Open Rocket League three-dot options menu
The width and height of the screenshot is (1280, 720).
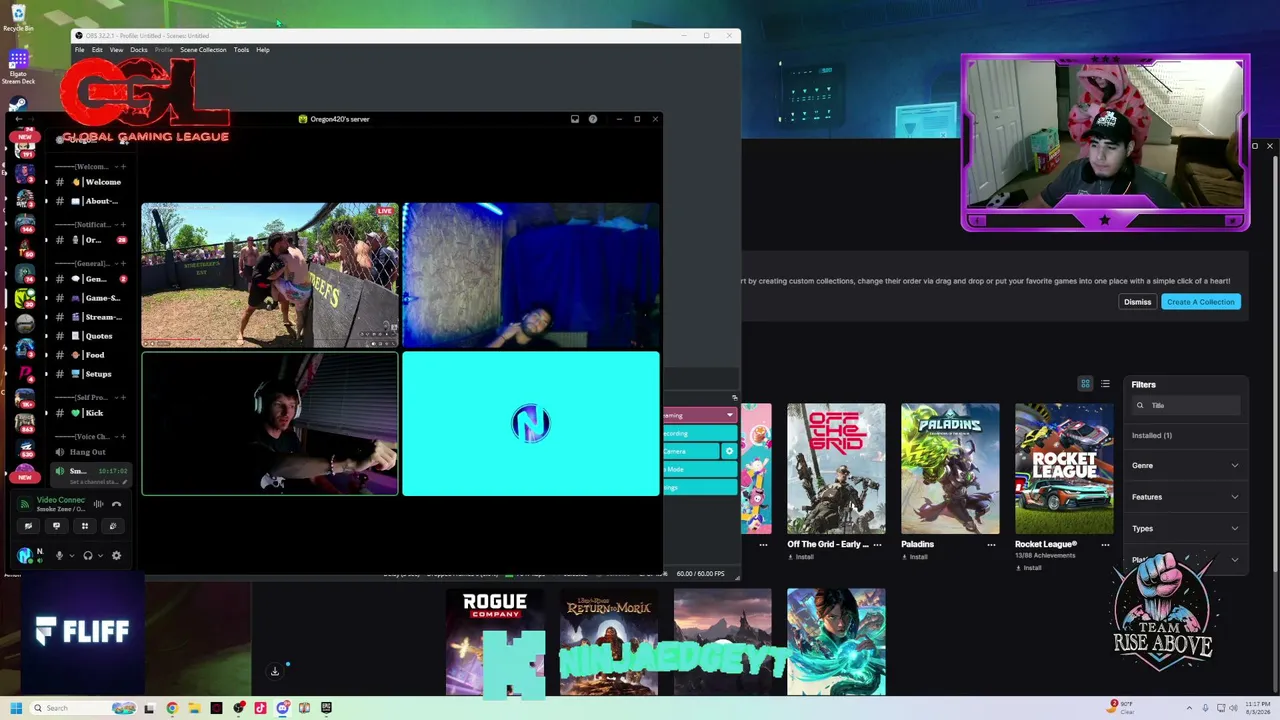click(x=1105, y=545)
